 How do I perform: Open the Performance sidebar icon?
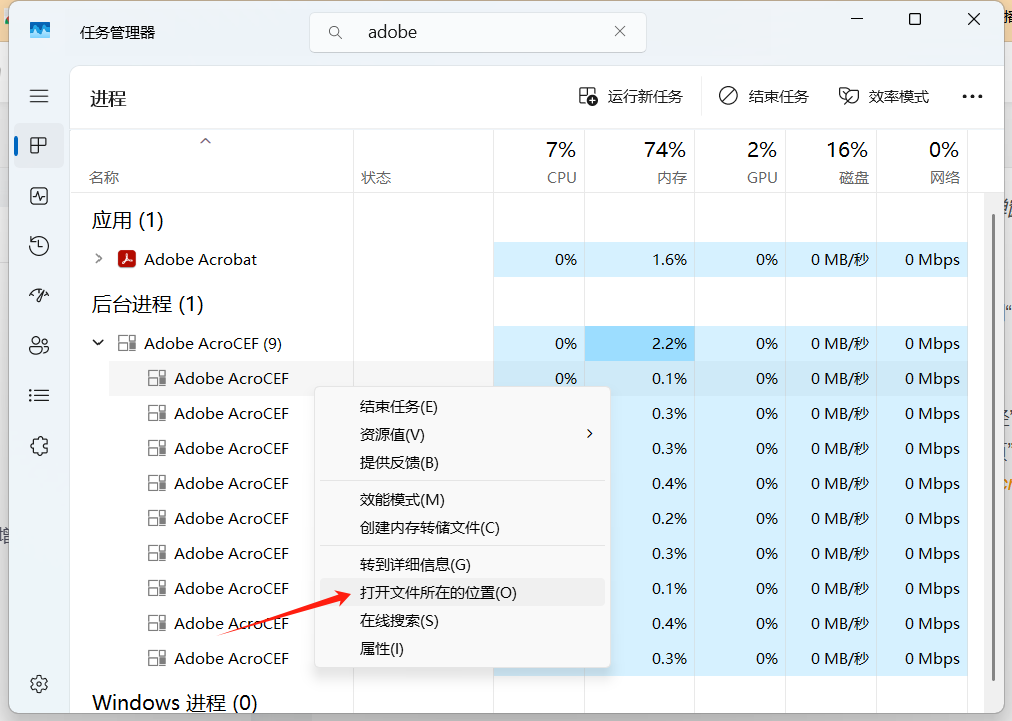pyautogui.click(x=39, y=196)
